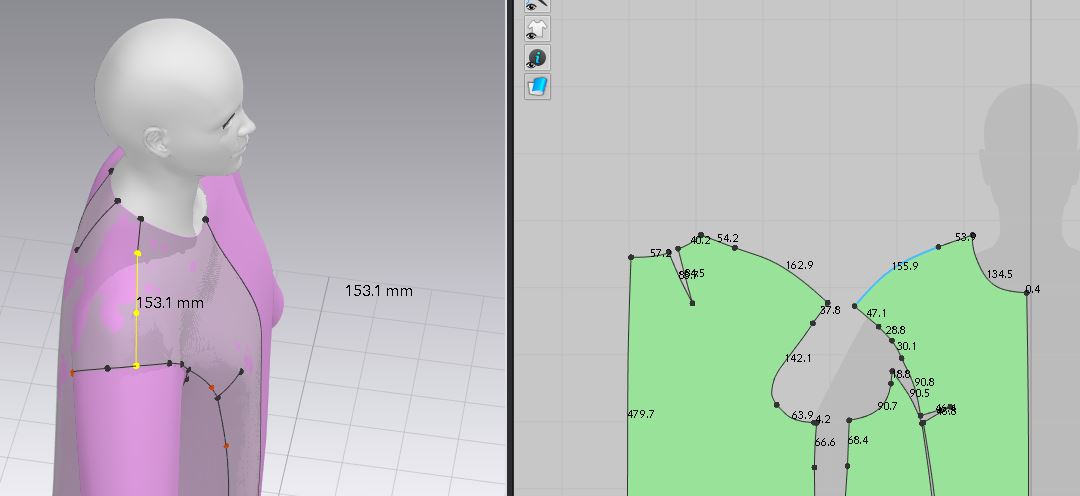Select the top-left corner point of left pattern
The width and height of the screenshot is (1080, 496).
pyautogui.click(x=631, y=257)
